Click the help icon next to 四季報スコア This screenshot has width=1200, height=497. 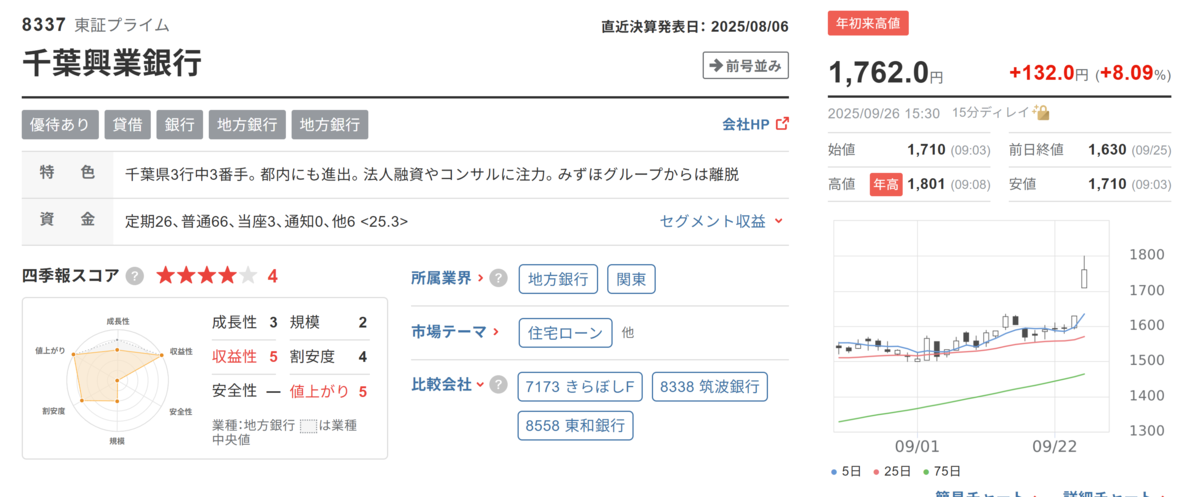[x=135, y=276]
